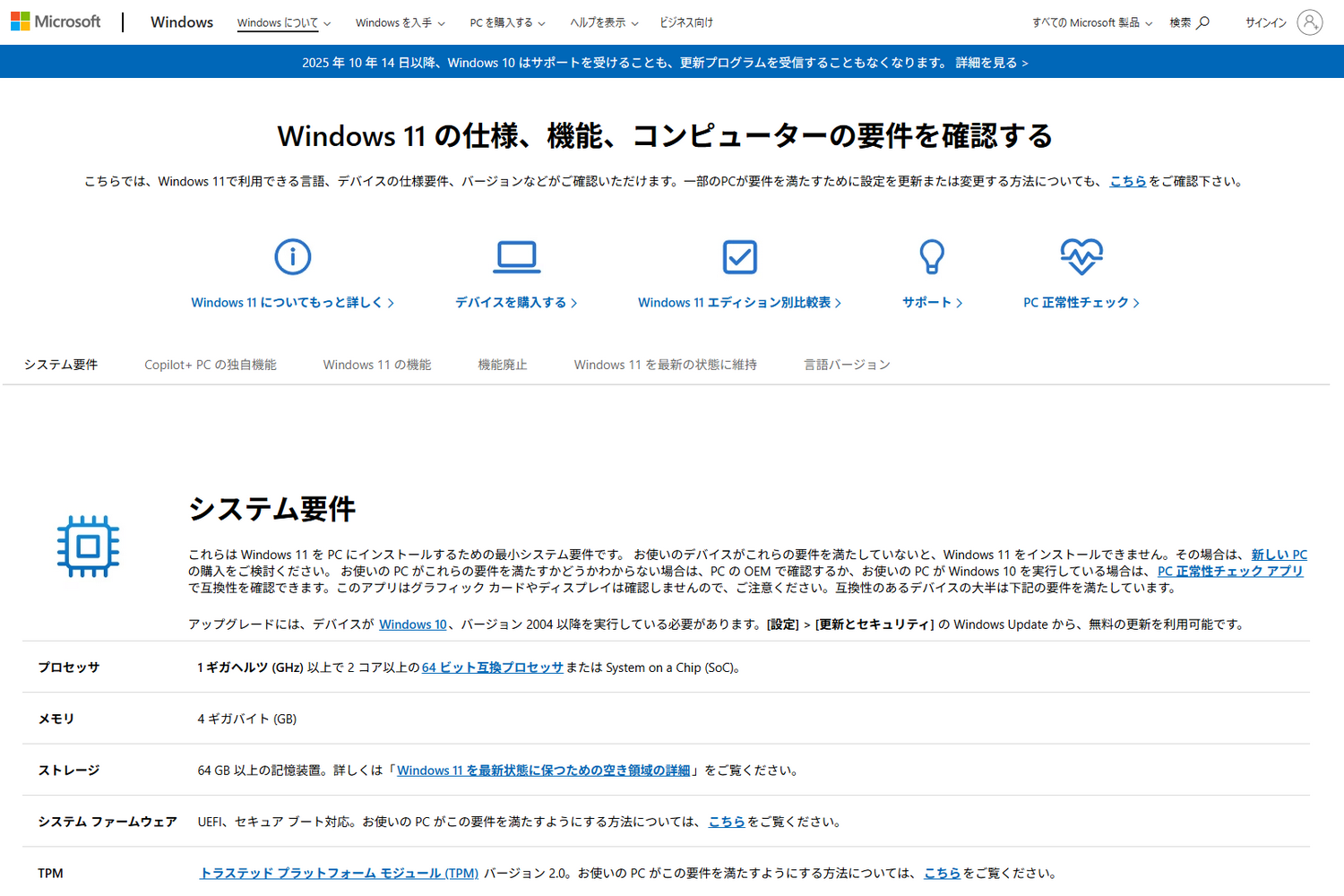Click the CPU chip icon beside システム要件

click(x=89, y=547)
